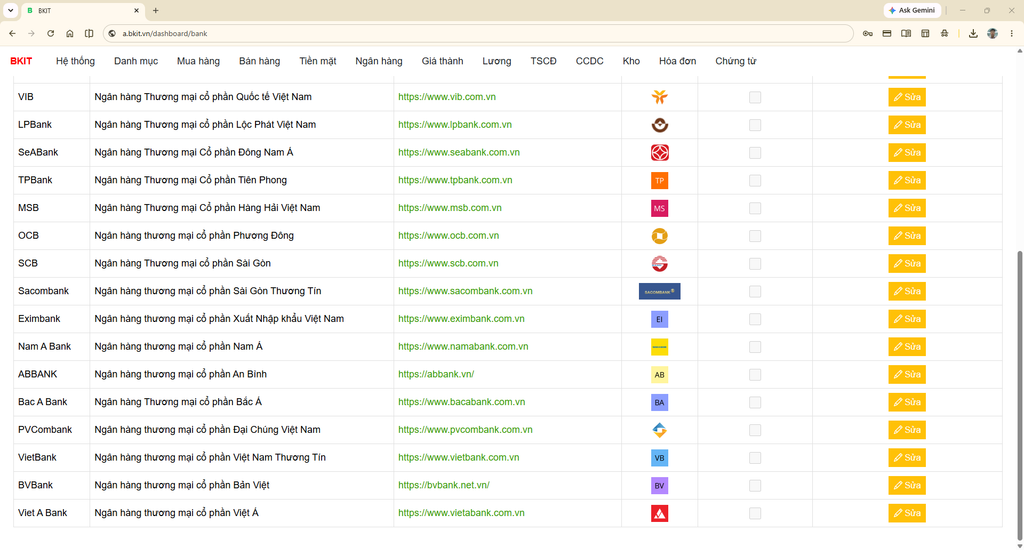Click Sửa button for PVCombank row
Viewport: 1024px width, 550px height.
[x=906, y=430]
